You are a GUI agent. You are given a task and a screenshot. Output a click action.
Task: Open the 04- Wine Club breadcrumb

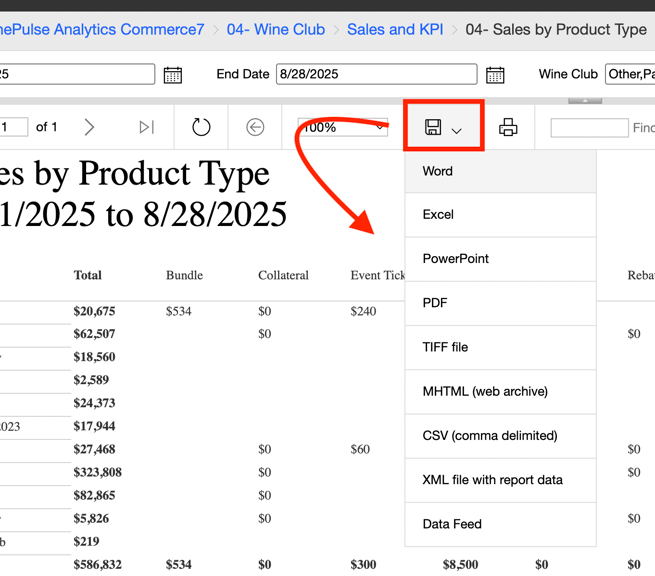275,30
